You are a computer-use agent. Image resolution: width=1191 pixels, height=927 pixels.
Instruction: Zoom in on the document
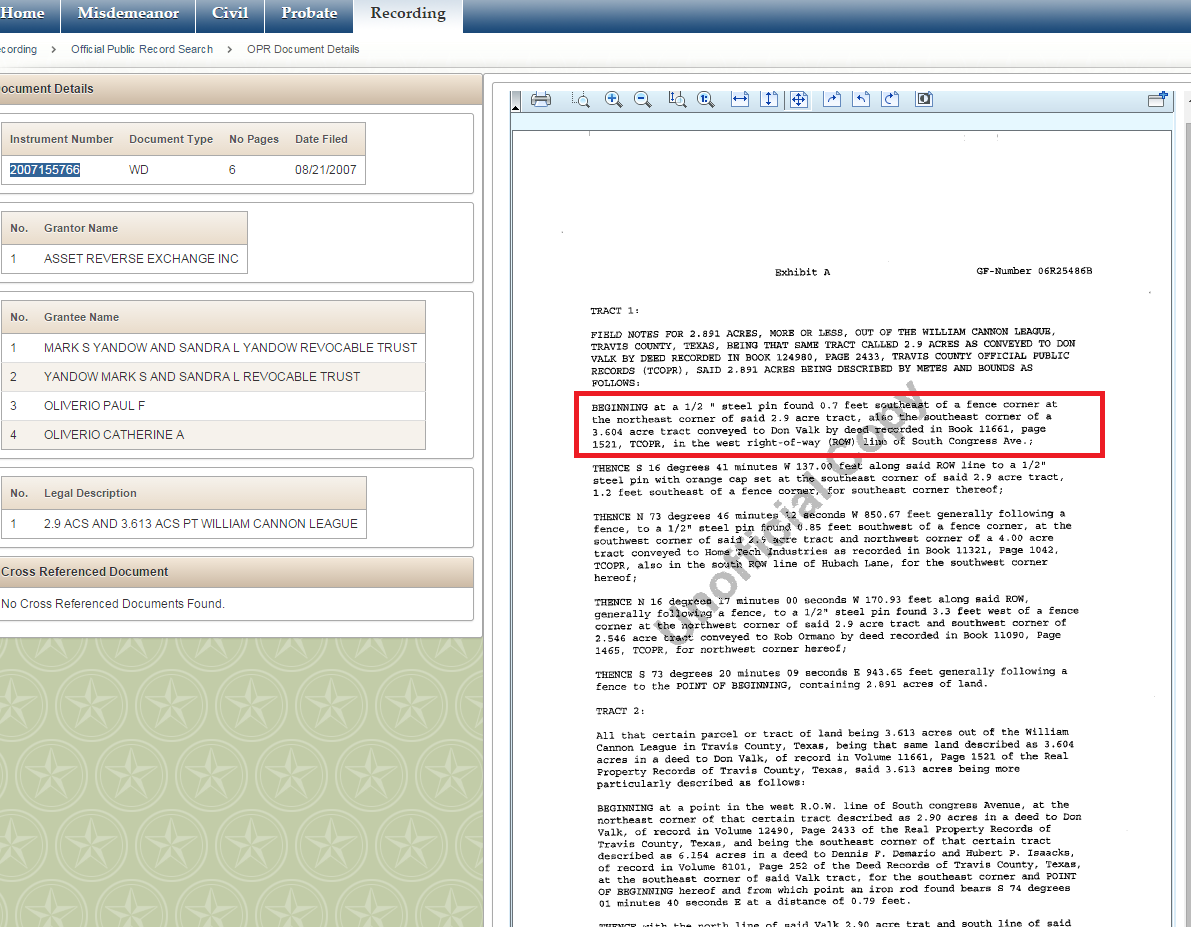coord(613,99)
